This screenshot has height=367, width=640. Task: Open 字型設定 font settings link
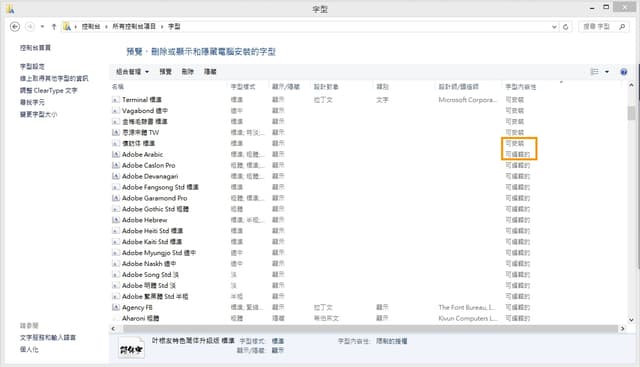[x=32, y=66]
